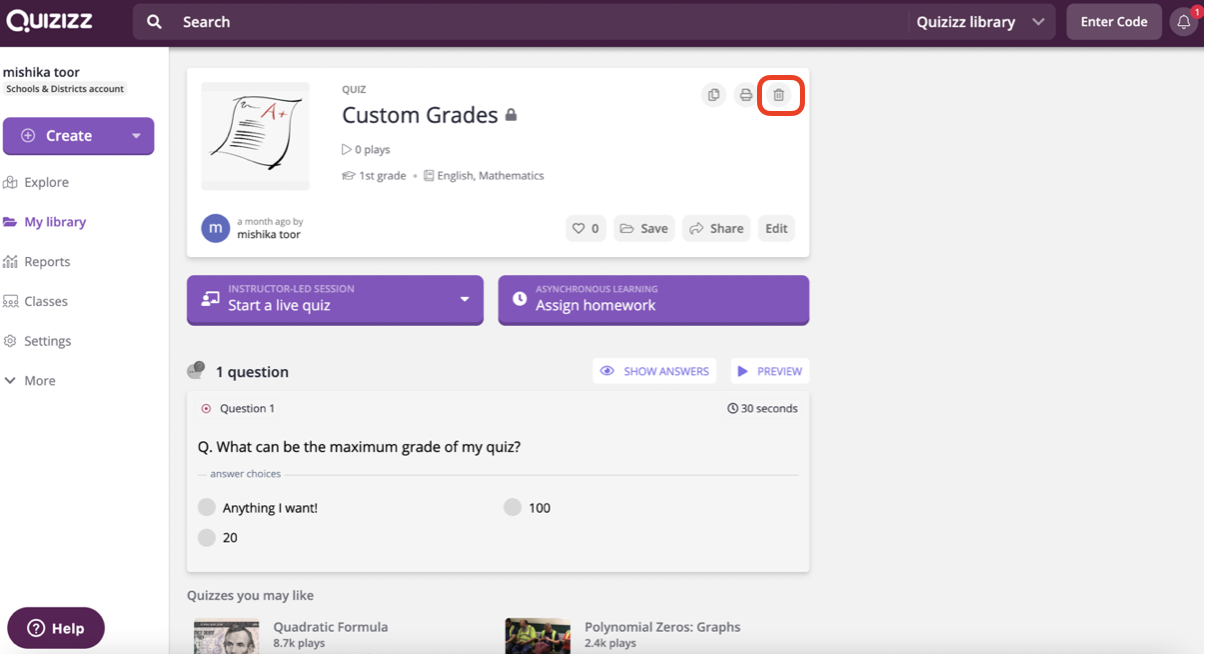Click the duplicate quiz copy icon

pos(713,95)
